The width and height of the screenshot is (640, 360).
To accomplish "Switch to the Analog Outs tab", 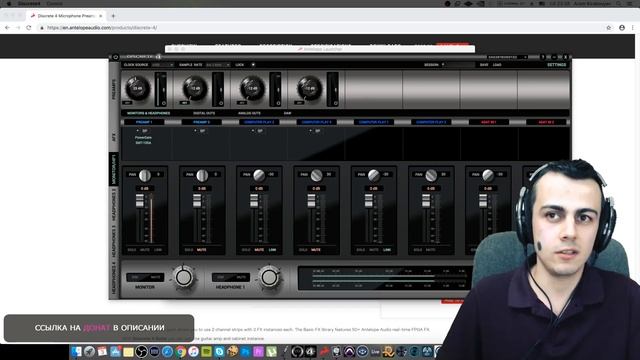I will click(249, 113).
